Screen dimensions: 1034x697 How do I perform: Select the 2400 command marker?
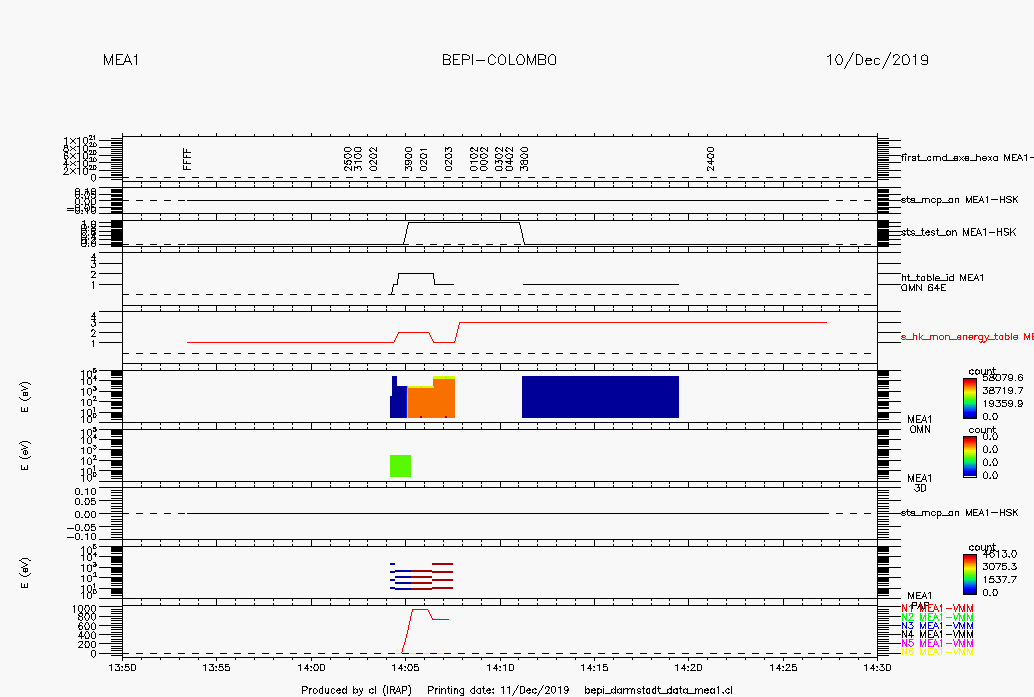point(711,160)
